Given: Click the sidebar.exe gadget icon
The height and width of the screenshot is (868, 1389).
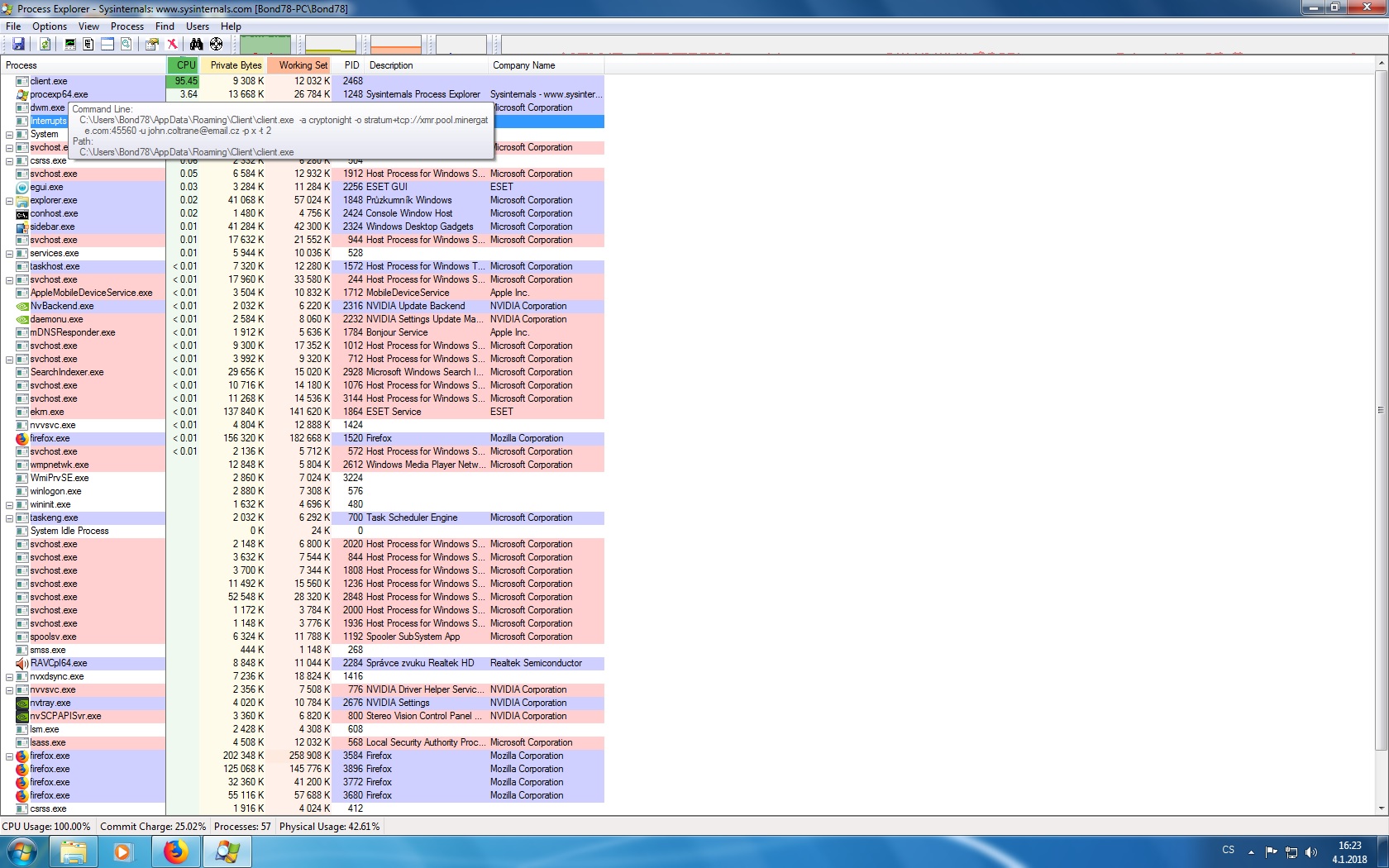Looking at the screenshot, I should point(22,227).
